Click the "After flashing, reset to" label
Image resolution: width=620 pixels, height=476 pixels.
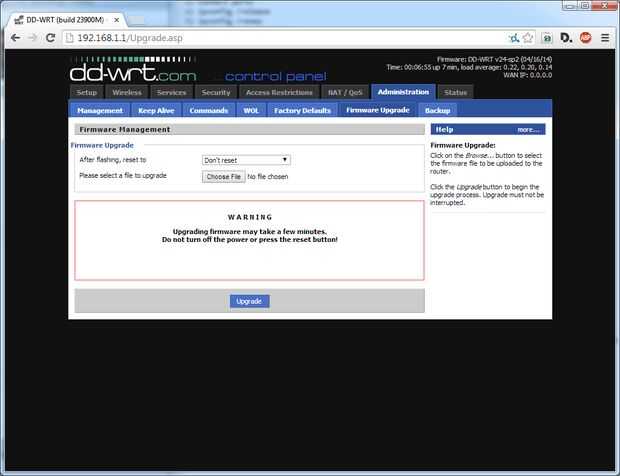pyautogui.click(x=113, y=160)
